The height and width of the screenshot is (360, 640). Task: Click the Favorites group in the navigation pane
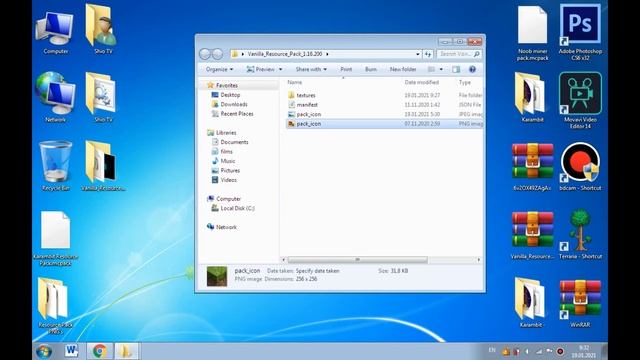(x=227, y=85)
